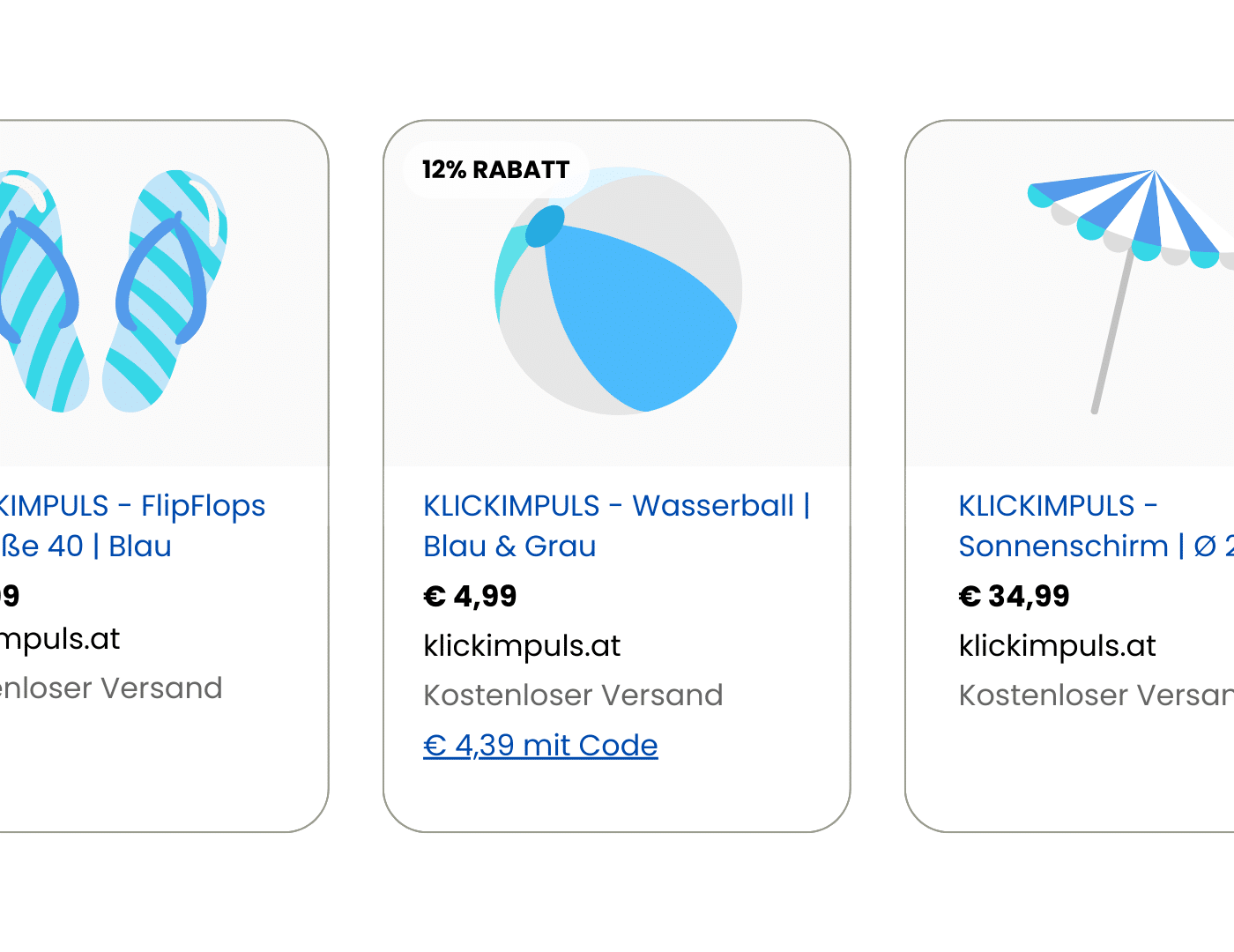The image size is (1234, 952).
Task: Open the KLICKIMPULS FlipFlops product title
Action: pos(132,525)
